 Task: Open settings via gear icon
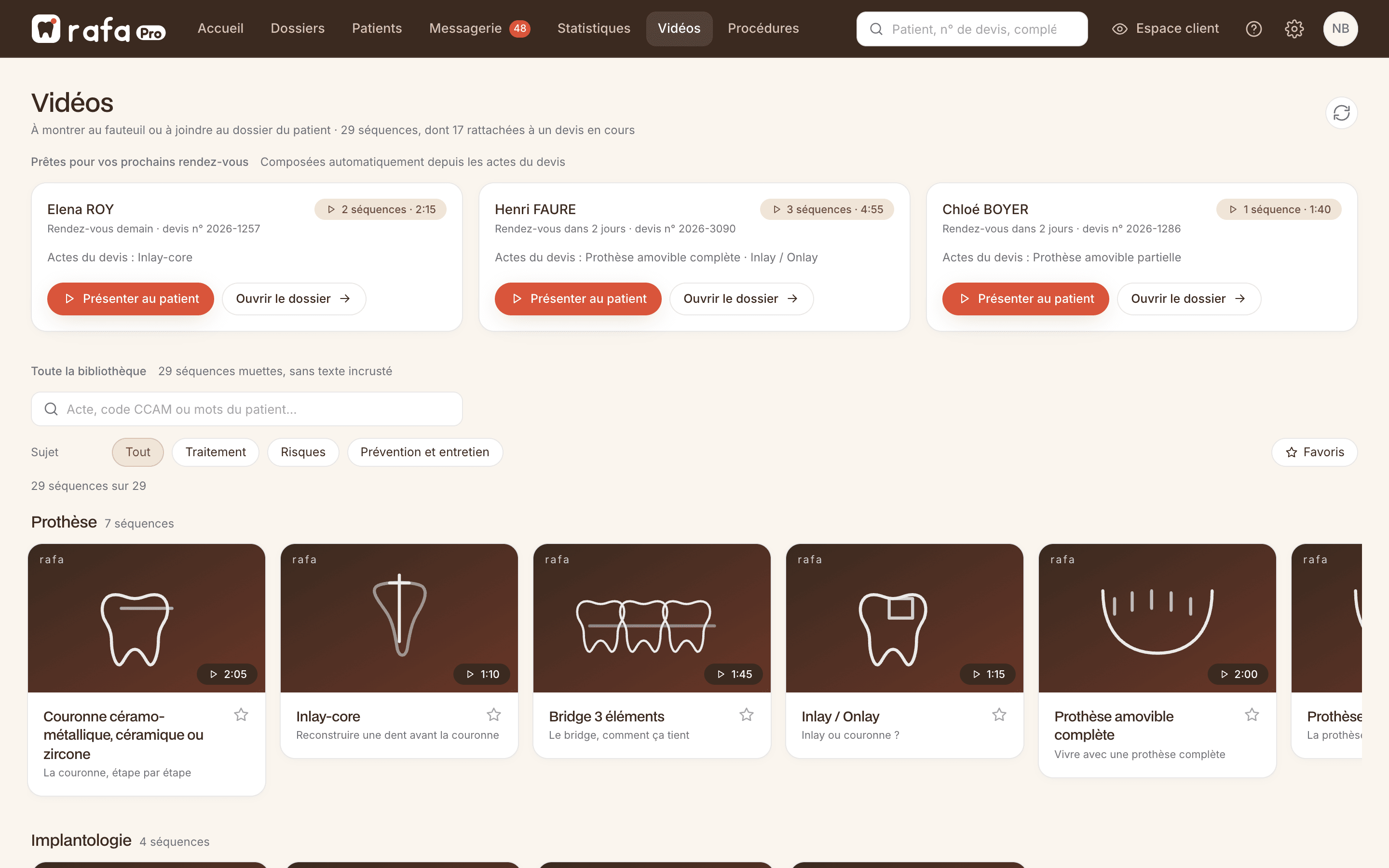[1294, 29]
